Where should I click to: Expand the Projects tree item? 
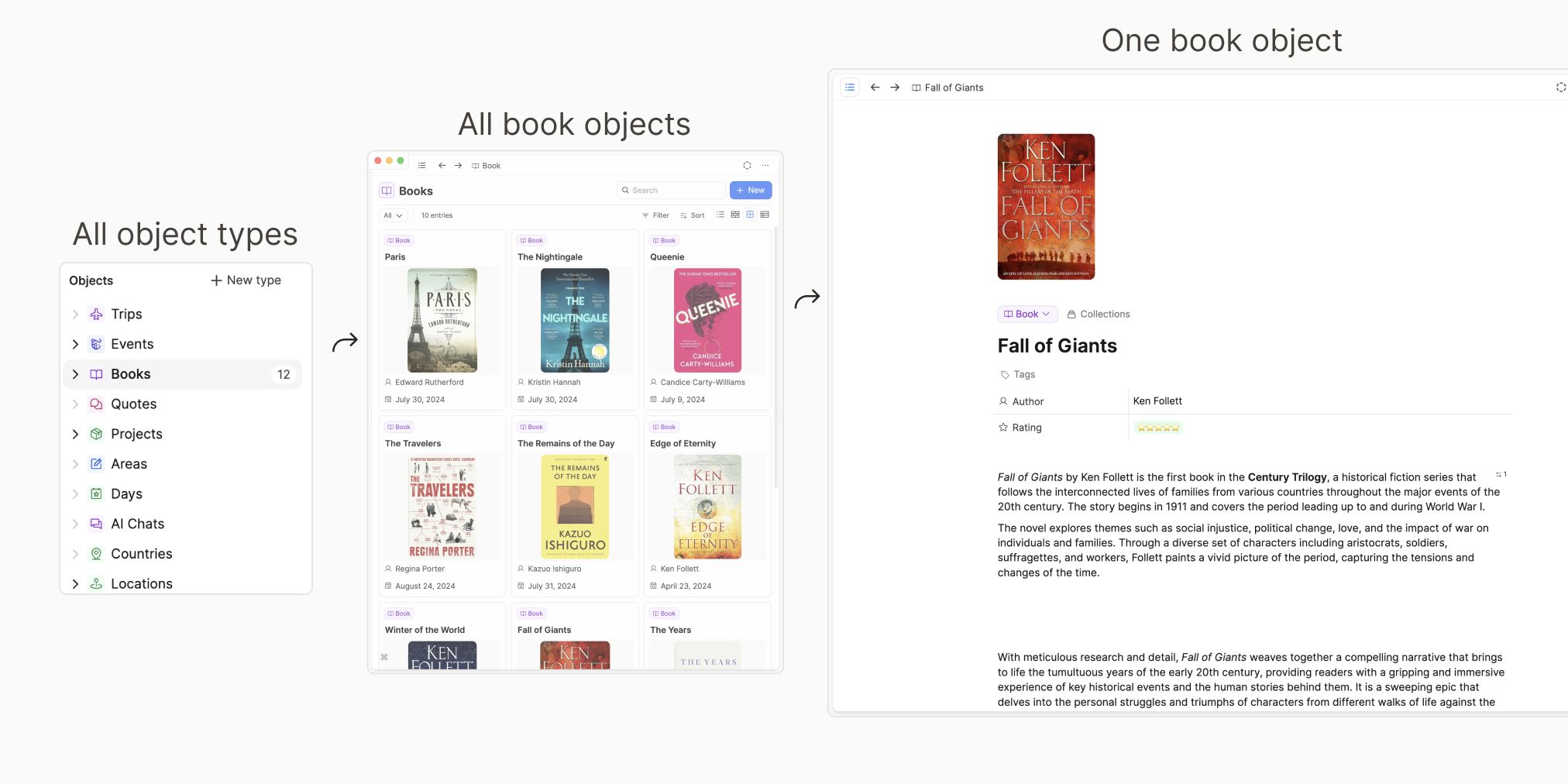coord(75,434)
